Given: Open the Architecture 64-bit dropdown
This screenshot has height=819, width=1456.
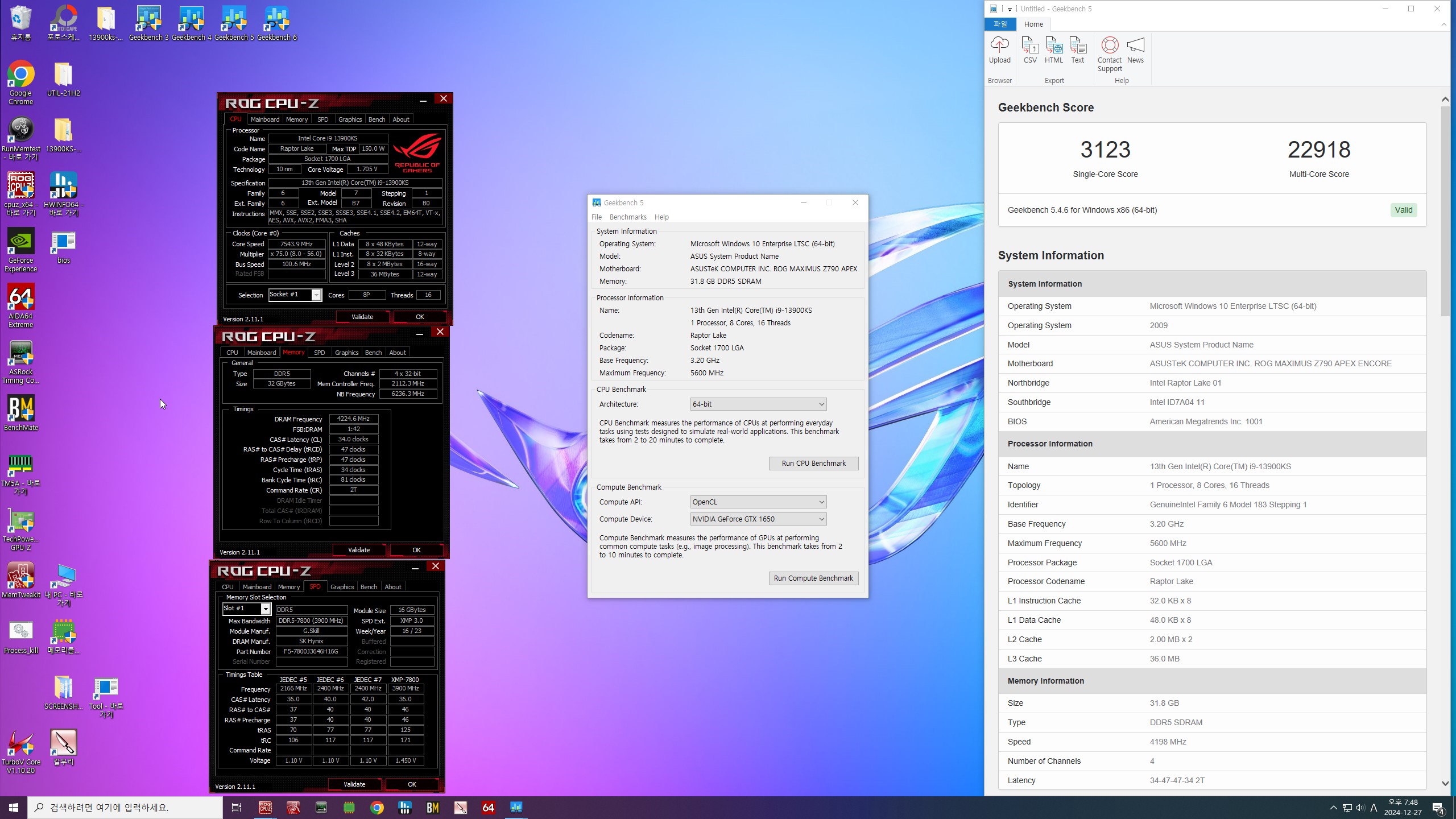Looking at the screenshot, I should click(758, 404).
